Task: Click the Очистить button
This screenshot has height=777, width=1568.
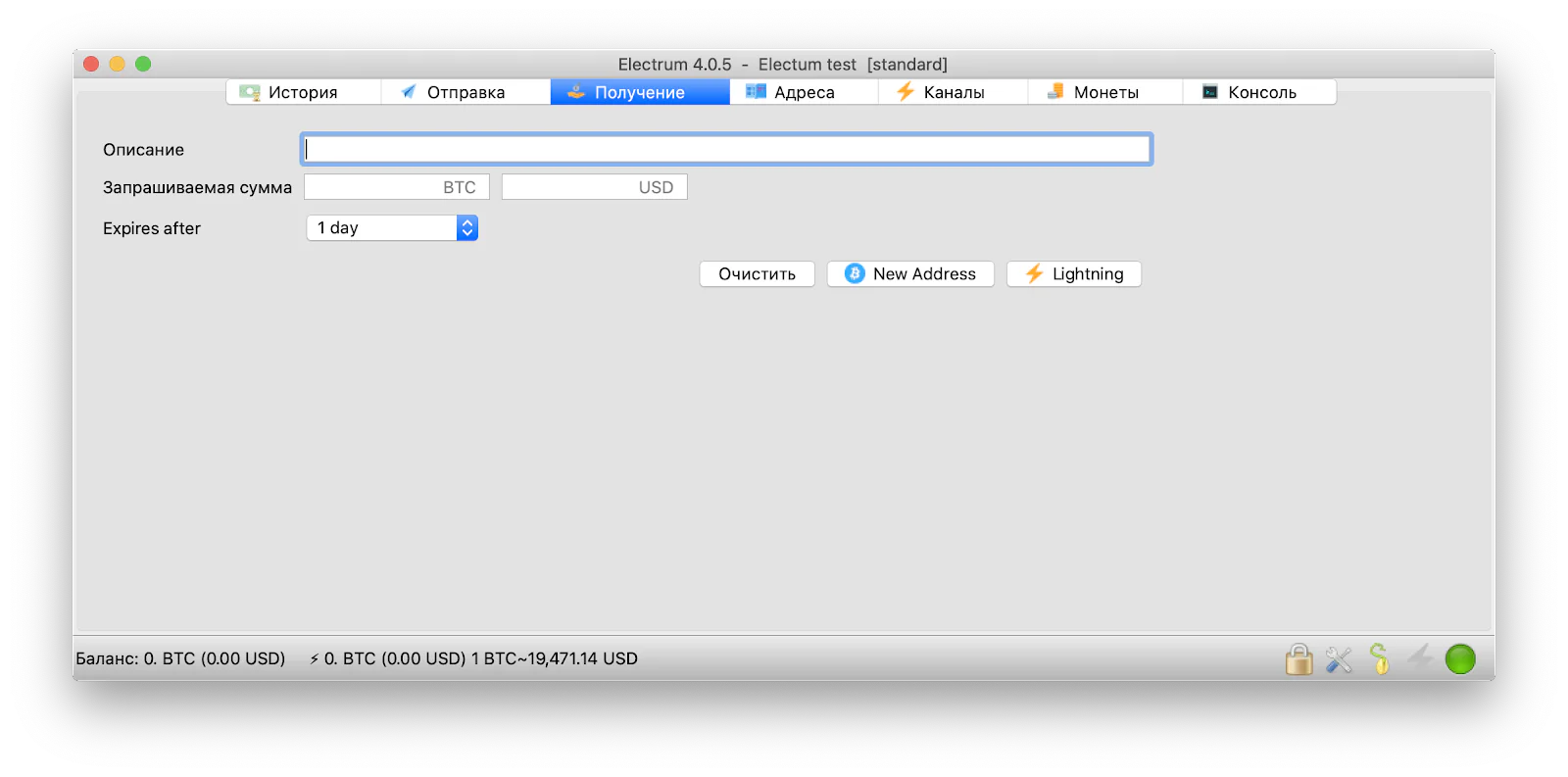Action: (x=757, y=274)
